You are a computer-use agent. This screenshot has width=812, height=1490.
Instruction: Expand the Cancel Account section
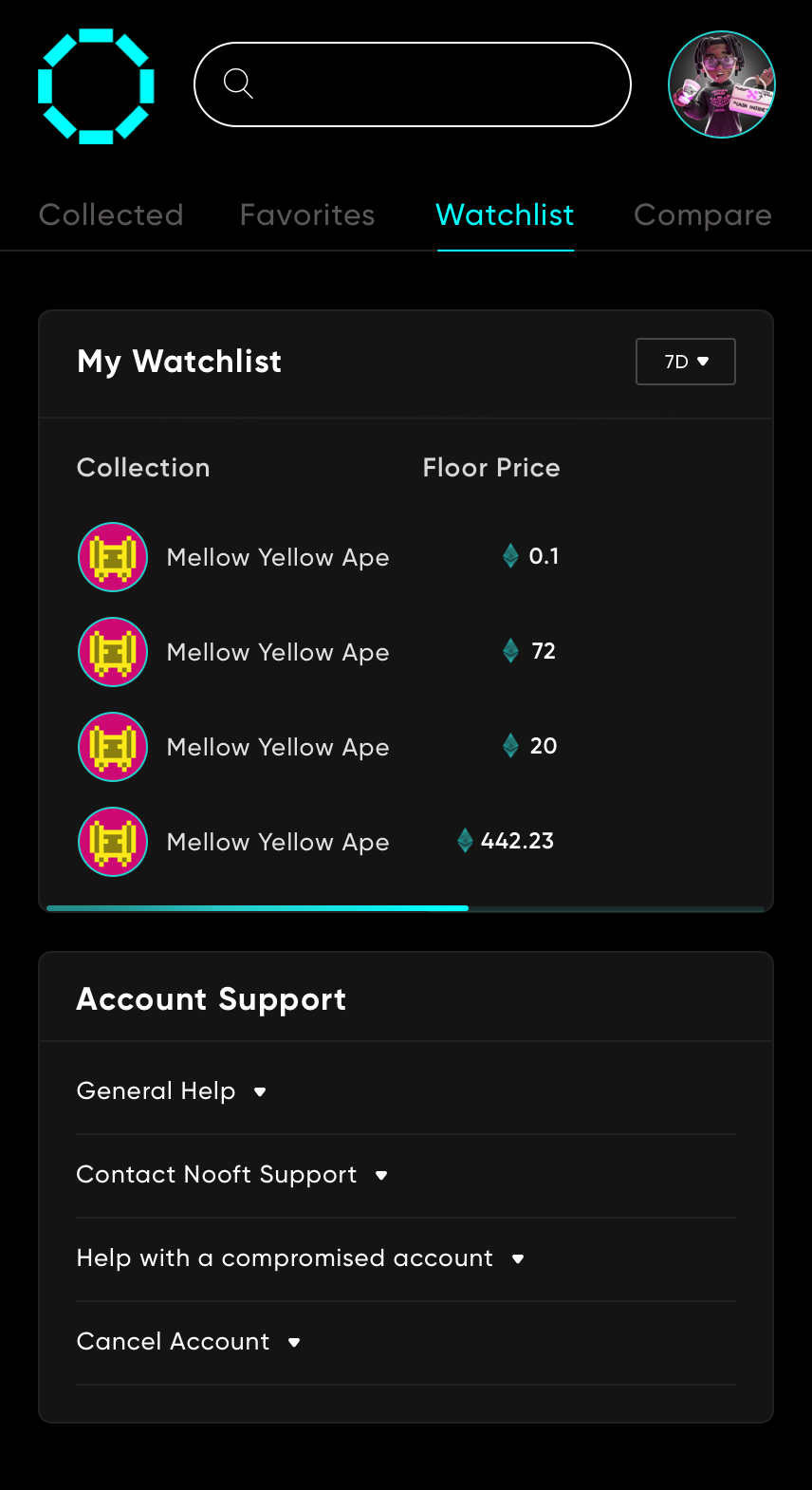(188, 1342)
